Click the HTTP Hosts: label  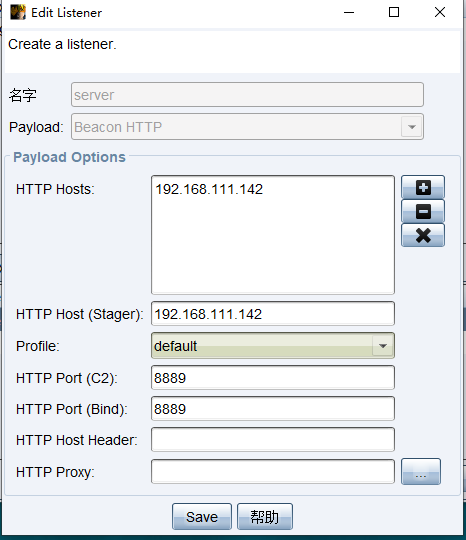[x=55, y=189]
